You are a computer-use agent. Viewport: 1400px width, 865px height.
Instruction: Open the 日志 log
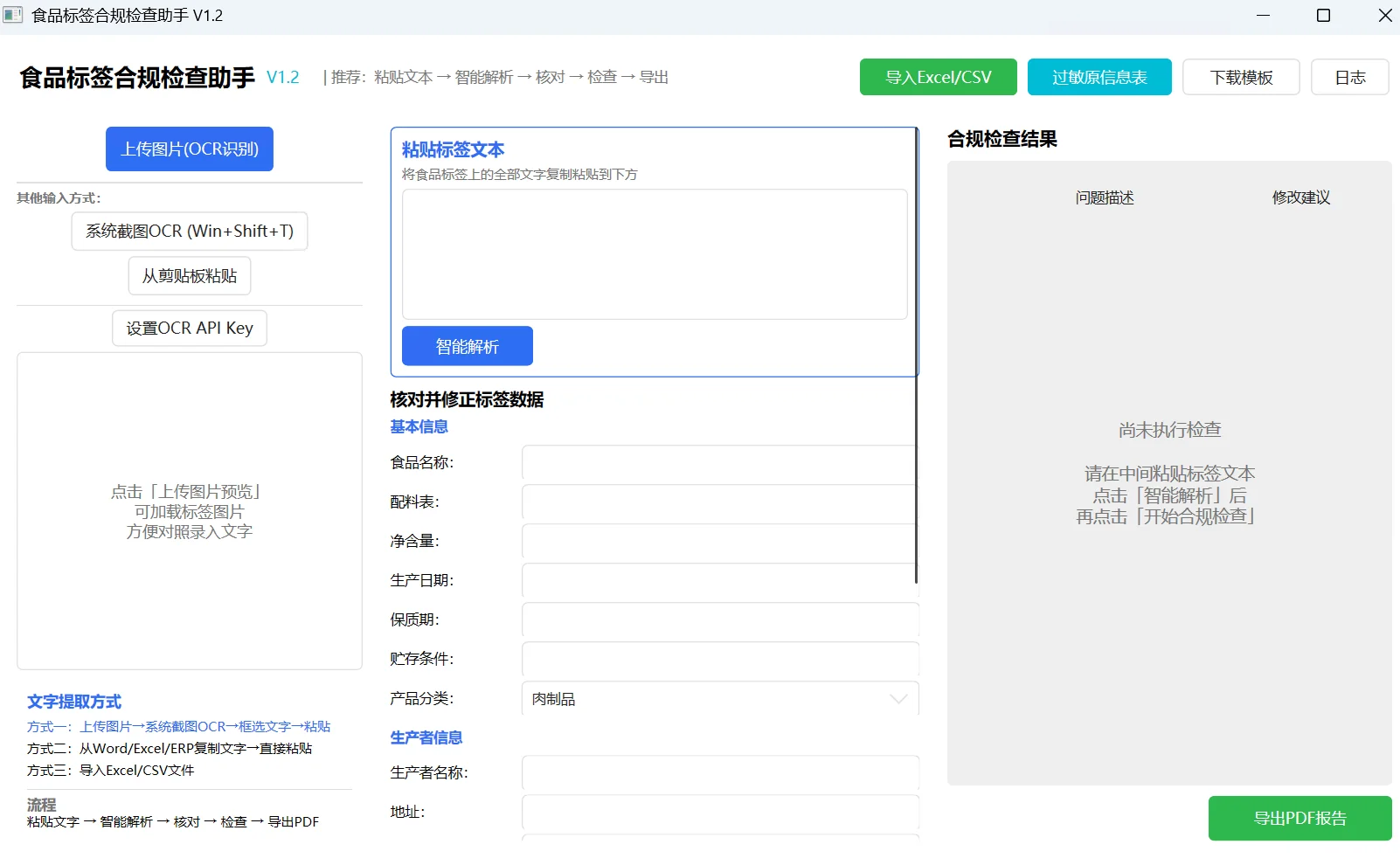pyautogui.click(x=1349, y=77)
